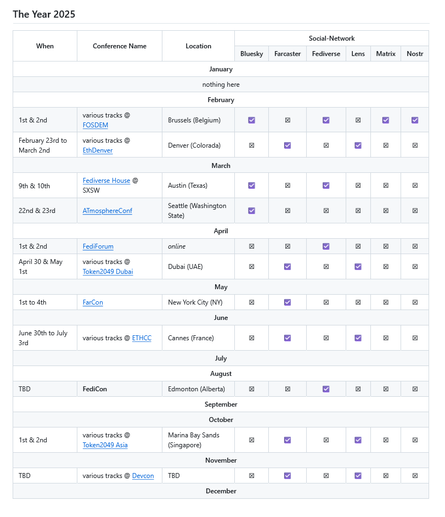This screenshot has height=517, width=445.
Task: Open the FediForum link
Action: [x=98, y=246]
